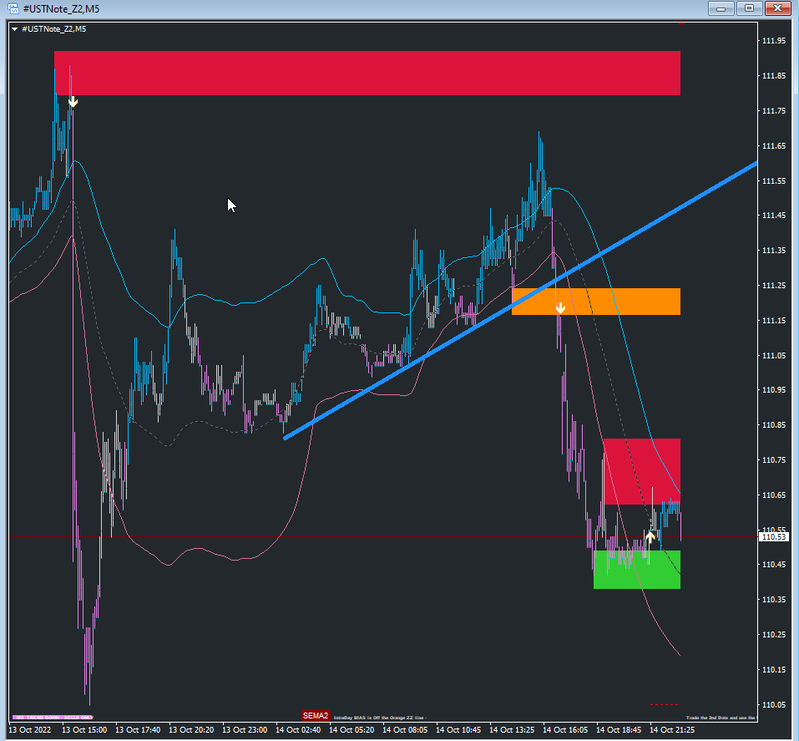Click the up arrow signal above green zone
799x741 pixels.
[x=650, y=536]
